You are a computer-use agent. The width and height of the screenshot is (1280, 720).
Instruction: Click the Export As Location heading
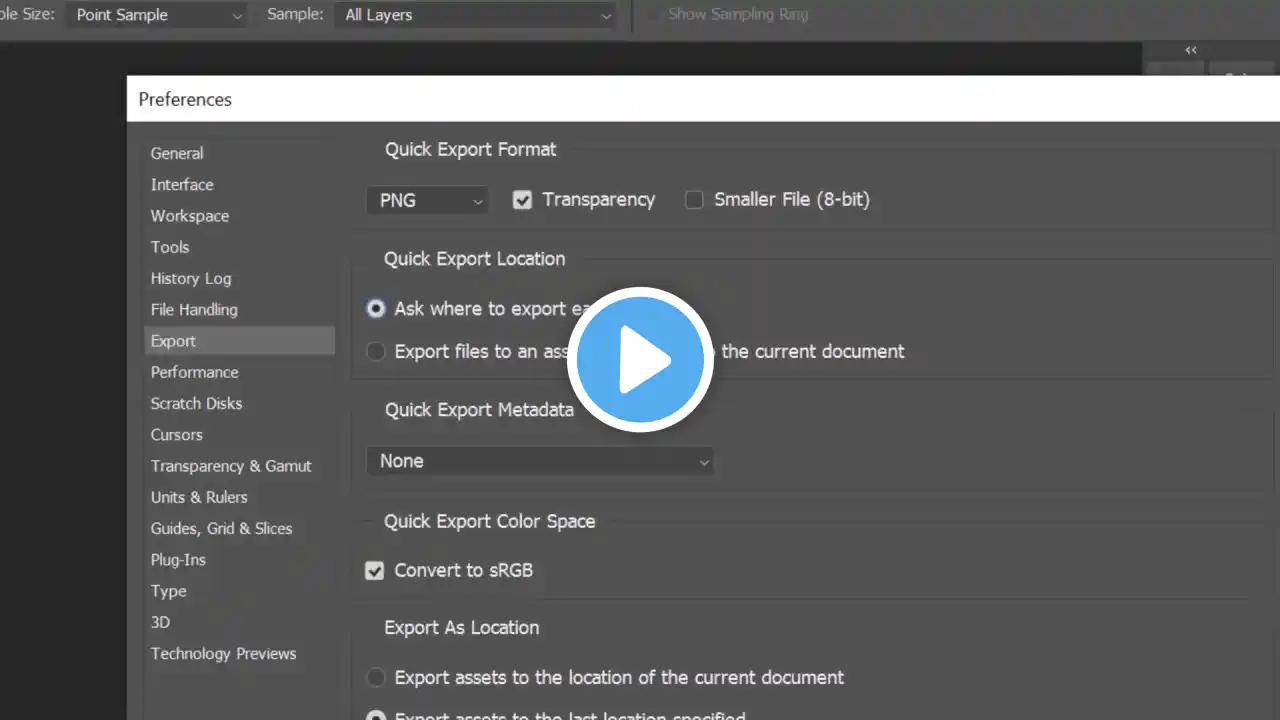(461, 628)
